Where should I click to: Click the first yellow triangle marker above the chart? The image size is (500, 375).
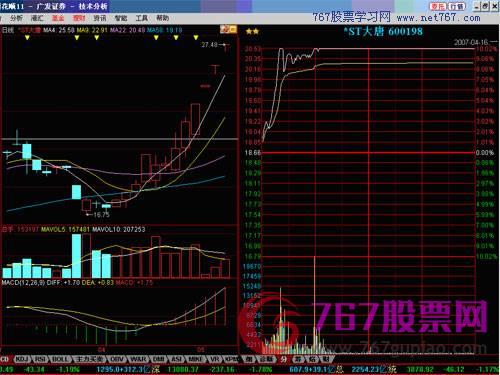27,38
